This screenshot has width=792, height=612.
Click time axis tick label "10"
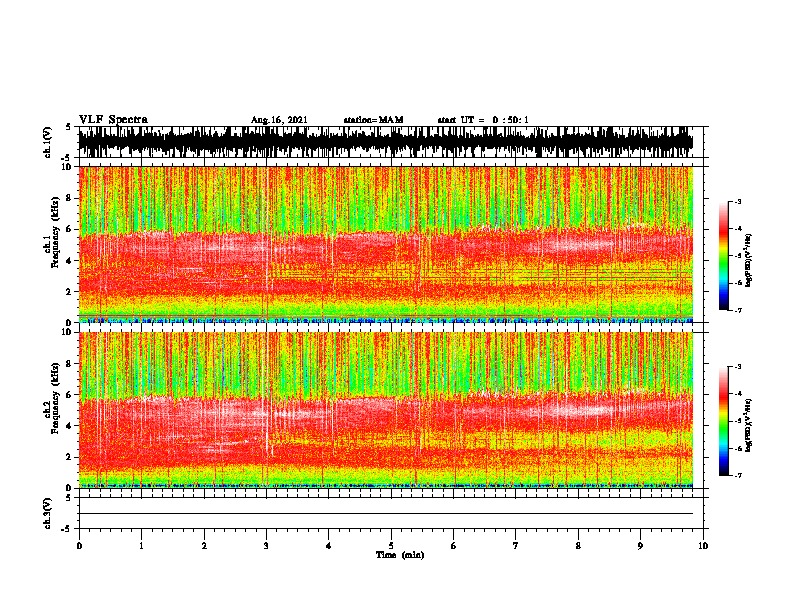(x=703, y=546)
